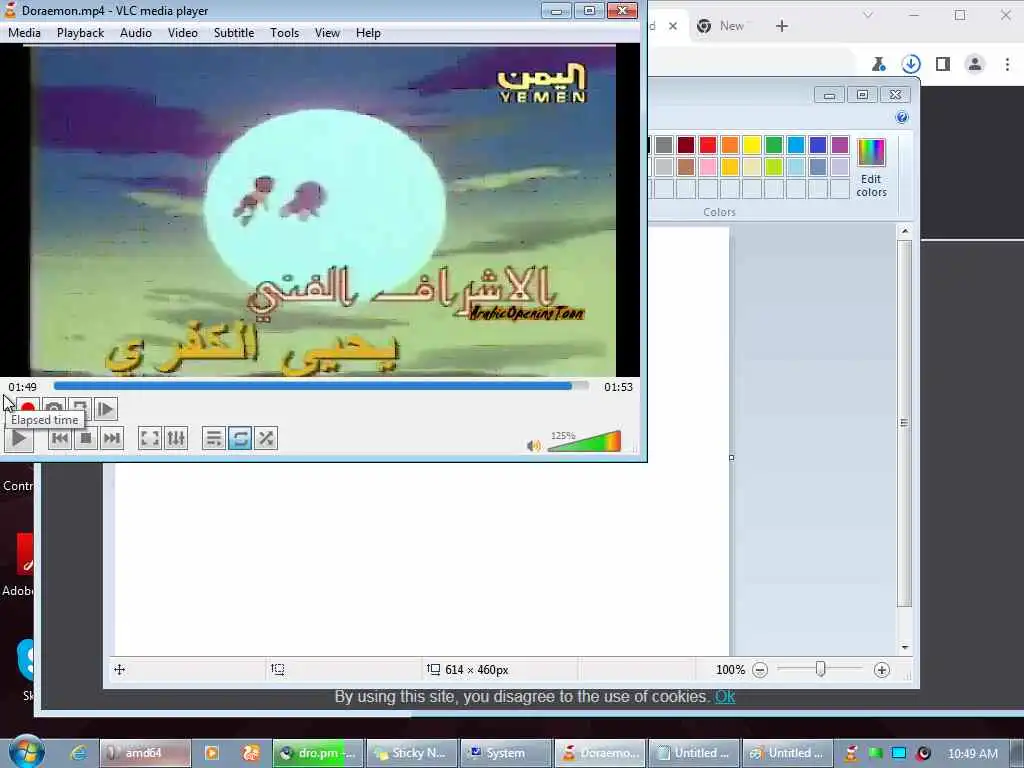Image resolution: width=1024 pixels, height=768 pixels.
Task: Open the VLC Help menu
Action: tap(368, 33)
